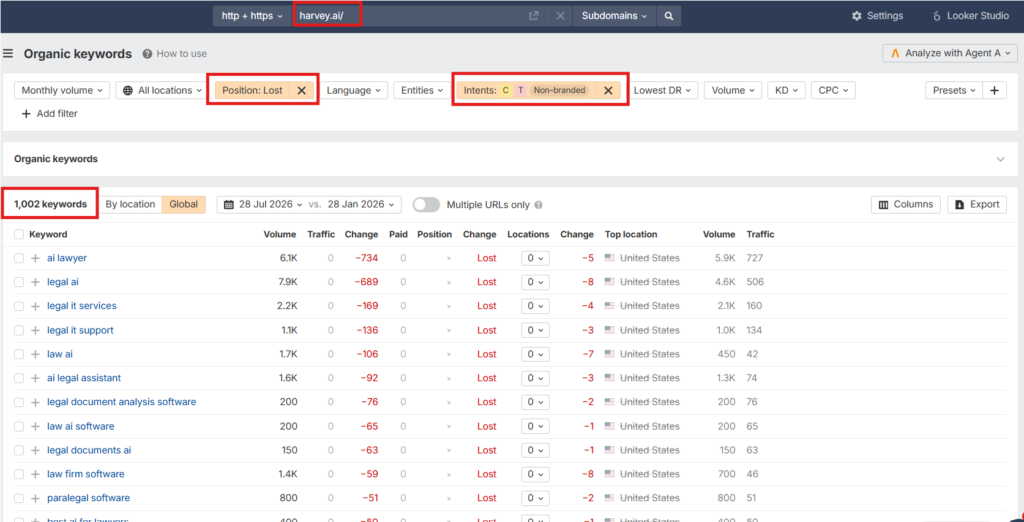
Task: Open URL in new tab icon
Action: 534,16
